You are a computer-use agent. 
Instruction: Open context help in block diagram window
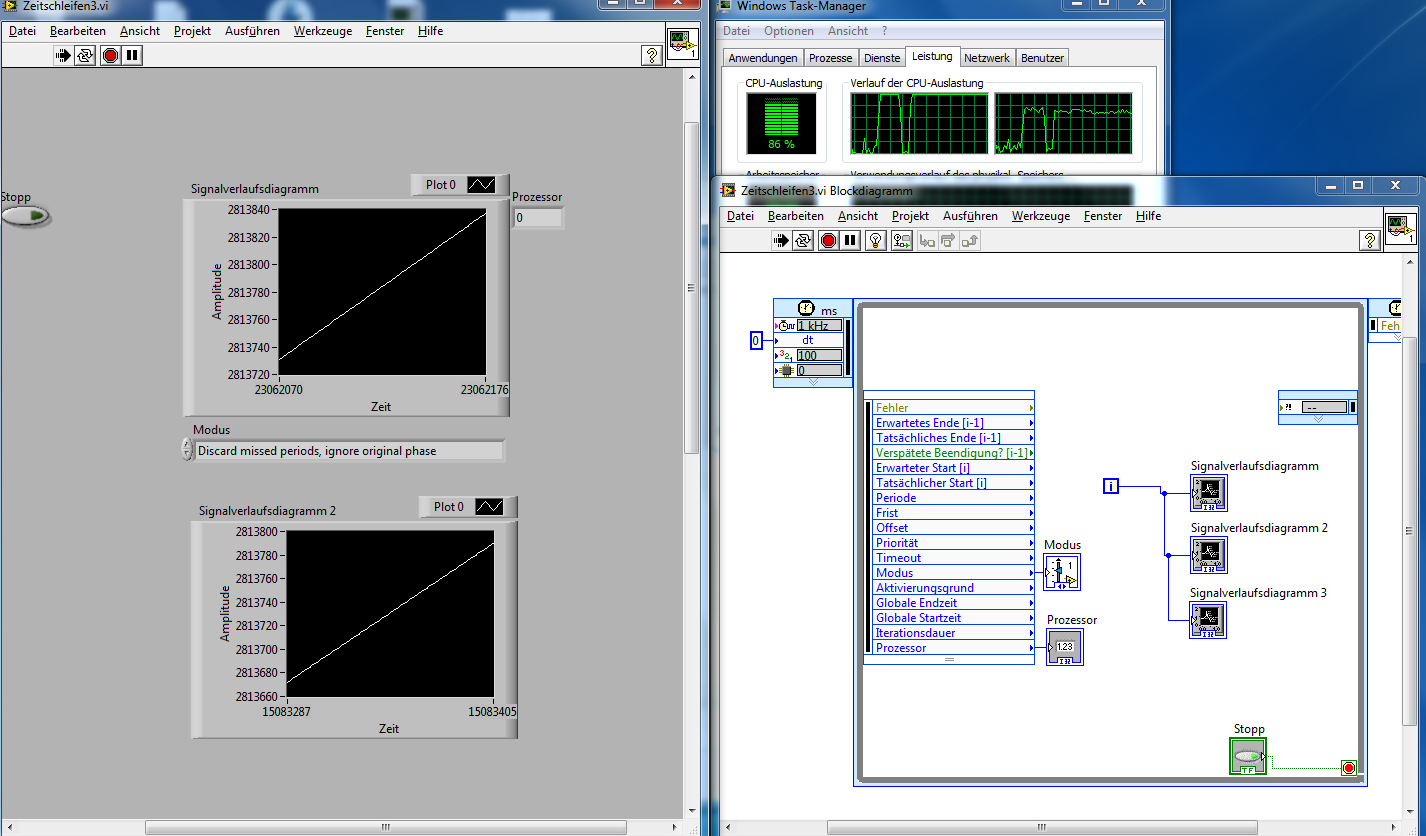click(1370, 240)
